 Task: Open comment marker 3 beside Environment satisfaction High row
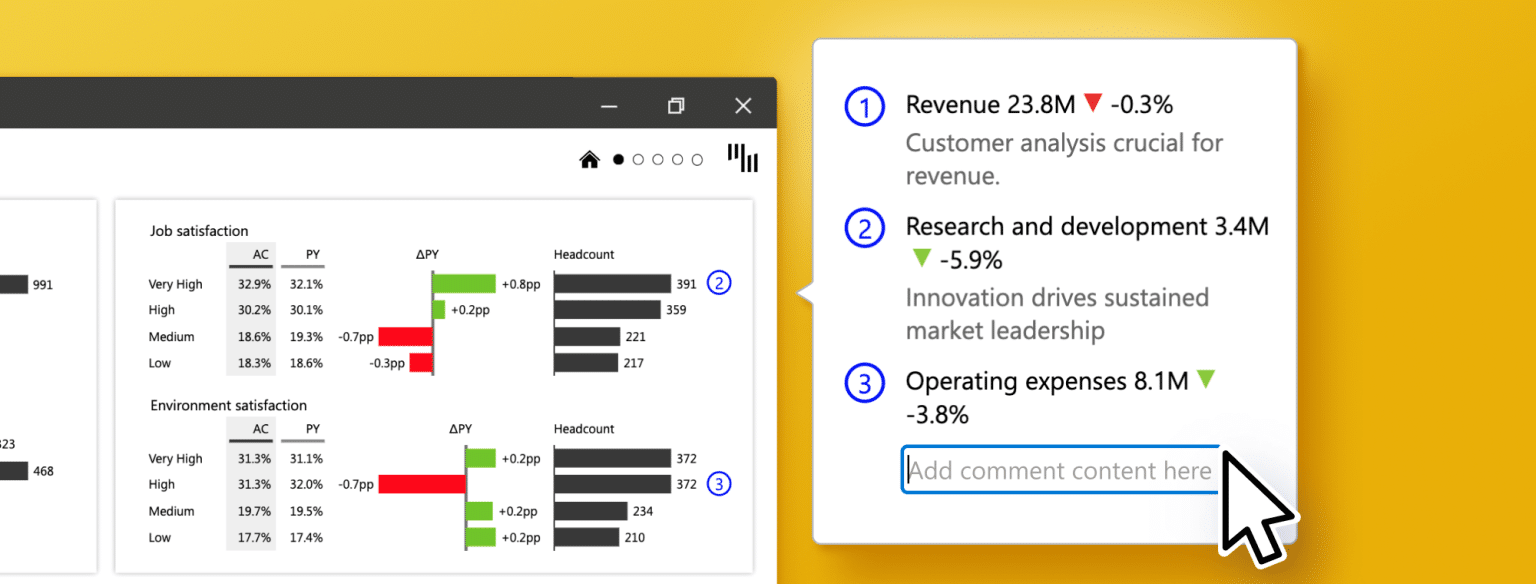[x=719, y=484]
